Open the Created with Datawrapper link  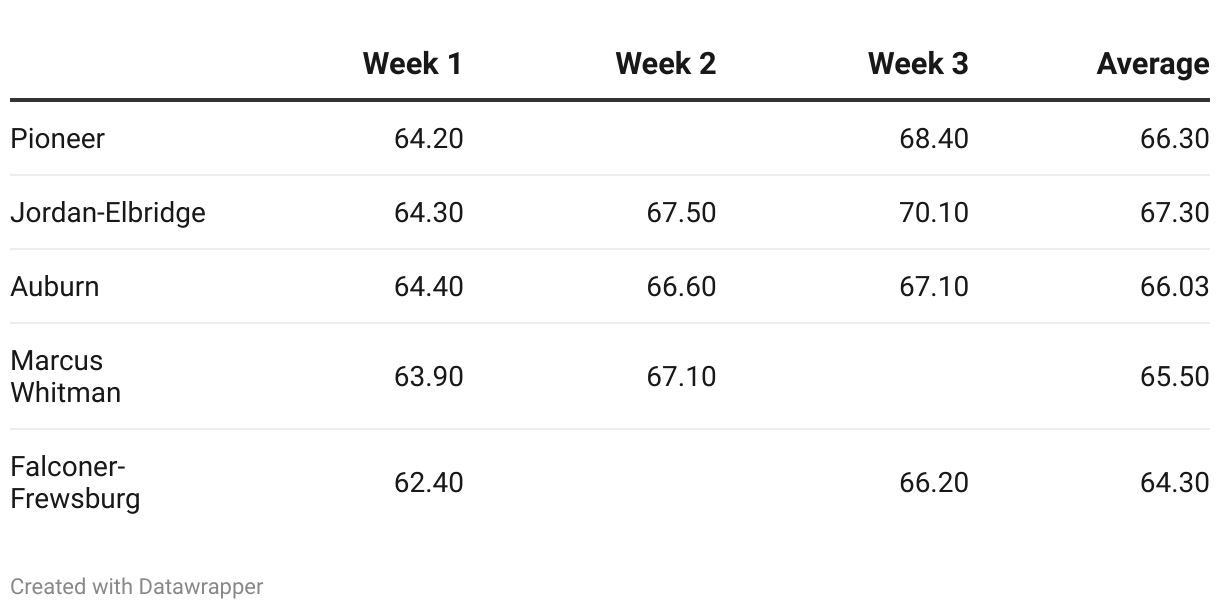coord(137,587)
